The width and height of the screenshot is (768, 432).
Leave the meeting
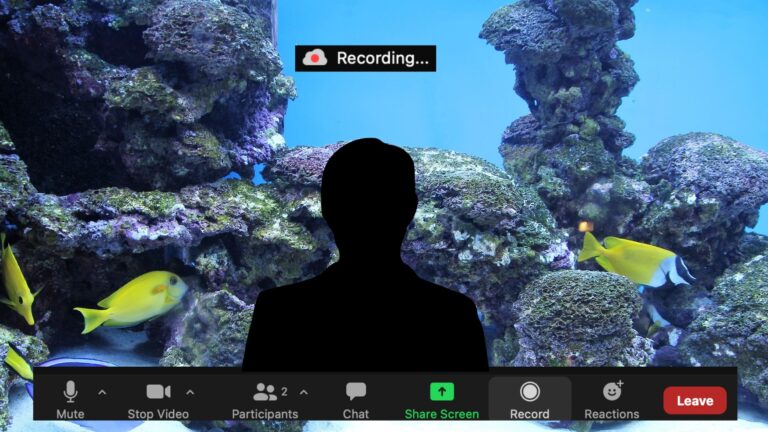(x=695, y=401)
